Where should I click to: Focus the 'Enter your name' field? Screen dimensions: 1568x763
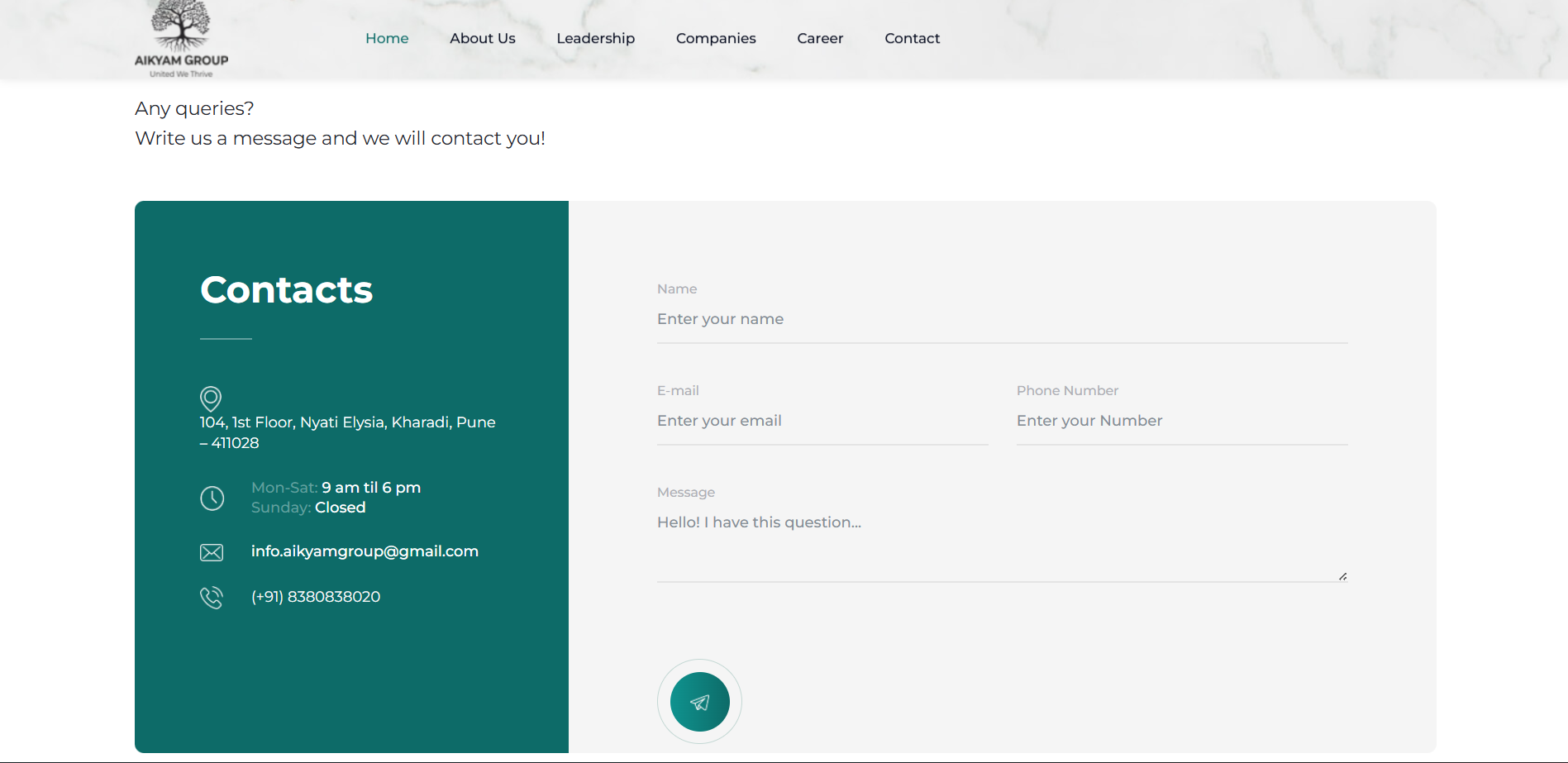coord(1002,319)
